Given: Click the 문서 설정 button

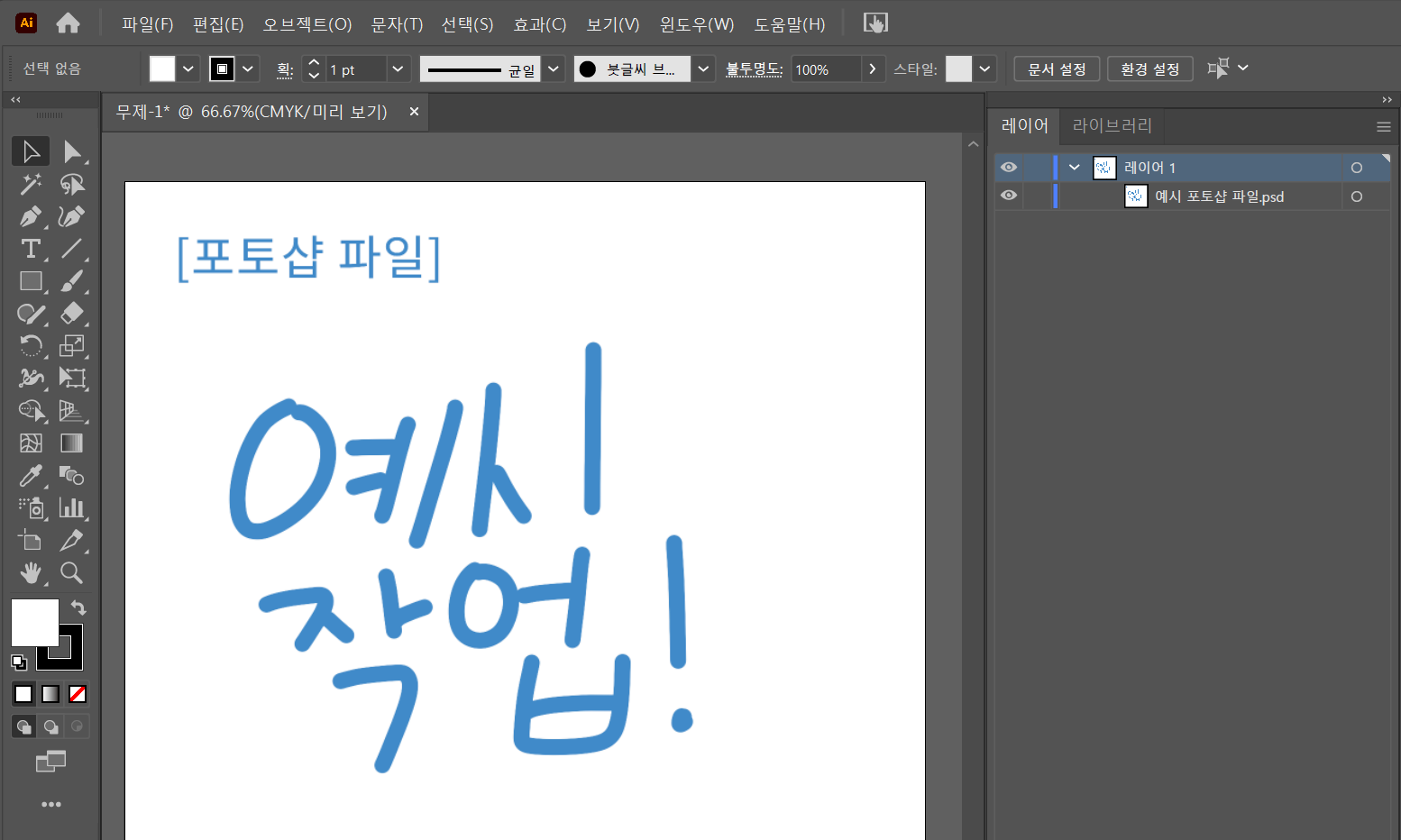Looking at the screenshot, I should point(1056,68).
